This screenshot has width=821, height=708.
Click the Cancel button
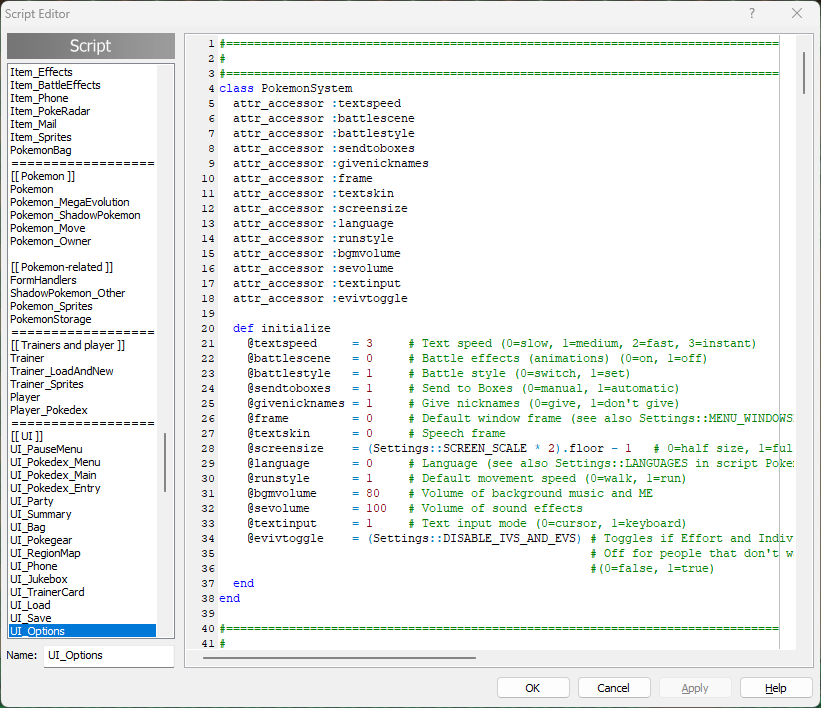pos(613,688)
